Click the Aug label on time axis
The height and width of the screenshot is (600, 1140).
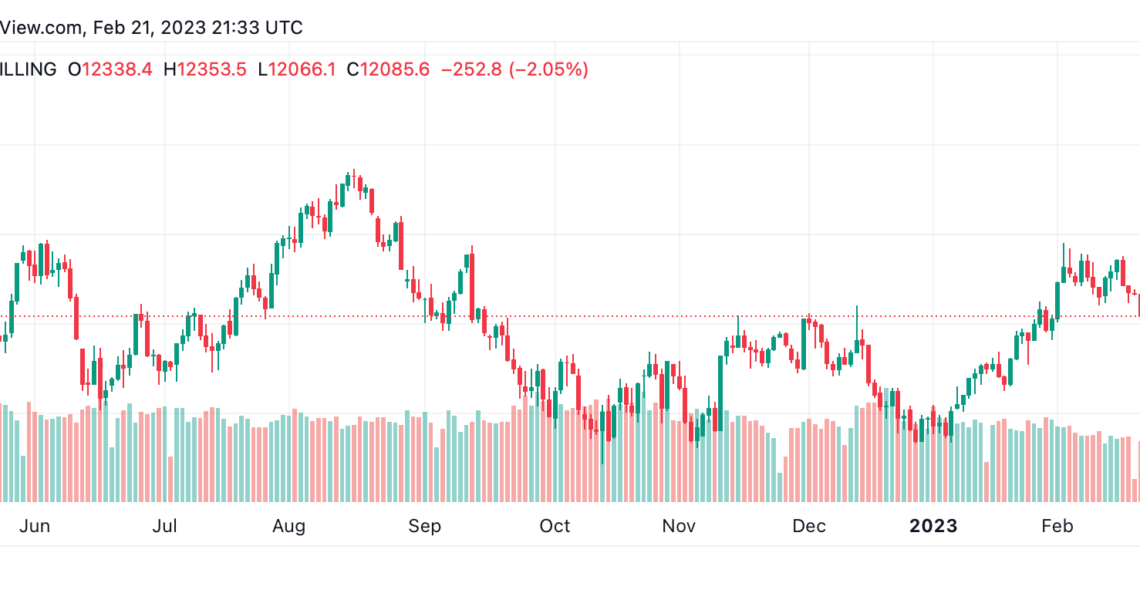coord(289,526)
